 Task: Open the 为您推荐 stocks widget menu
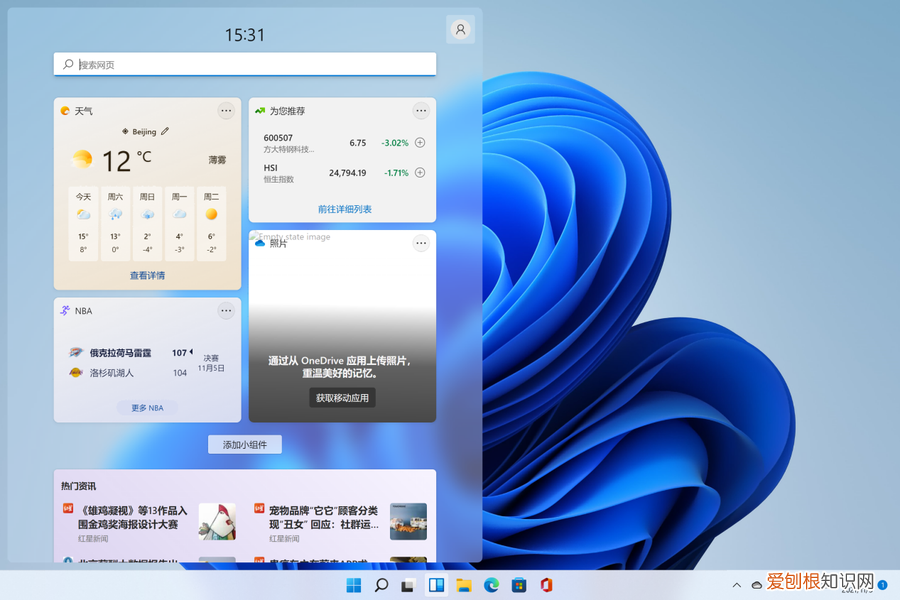pyautogui.click(x=421, y=110)
